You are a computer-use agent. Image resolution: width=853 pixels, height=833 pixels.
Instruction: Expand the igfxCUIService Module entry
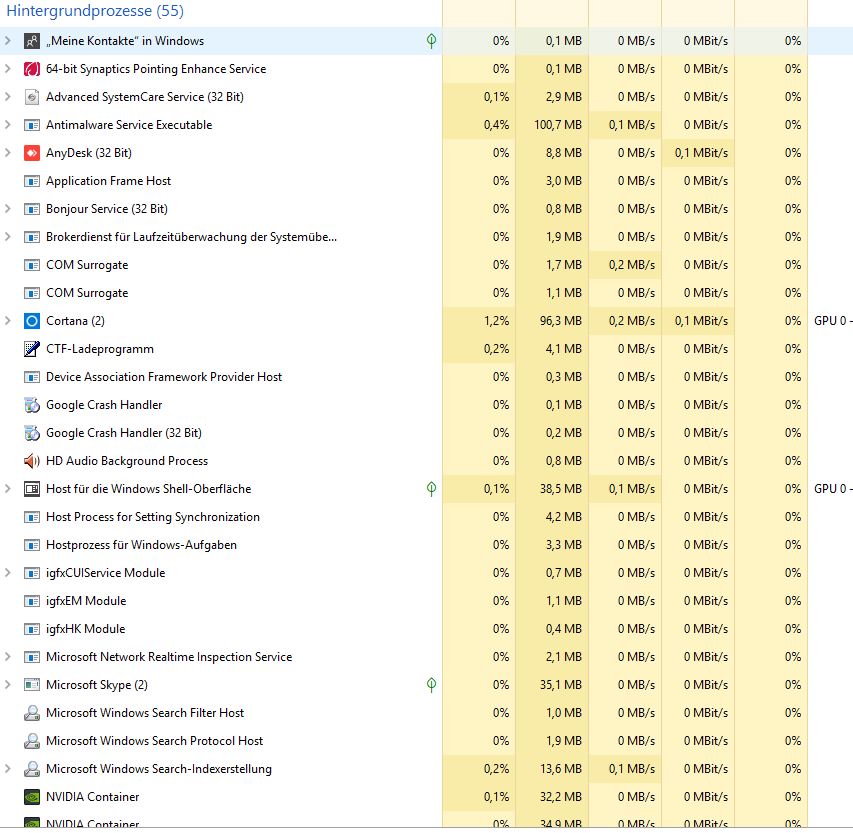coord(8,573)
